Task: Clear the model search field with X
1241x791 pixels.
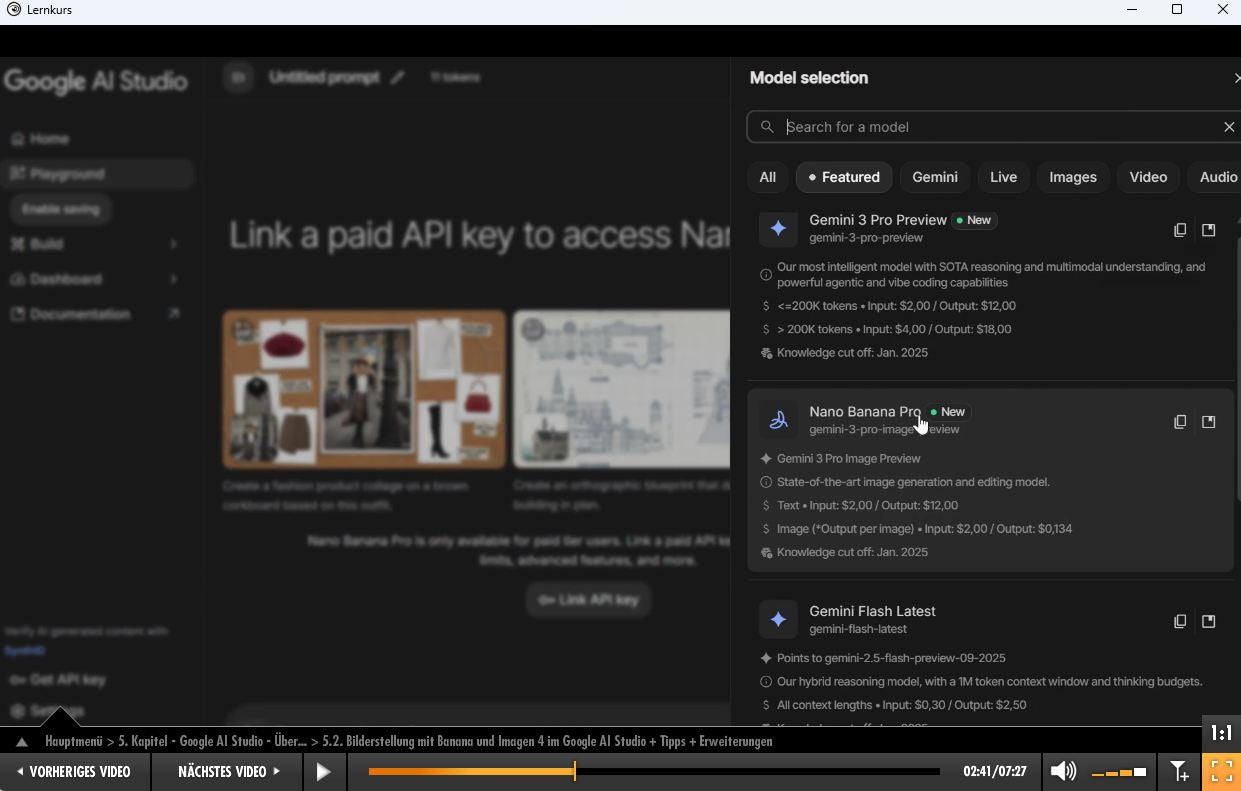Action: pos(1229,127)
